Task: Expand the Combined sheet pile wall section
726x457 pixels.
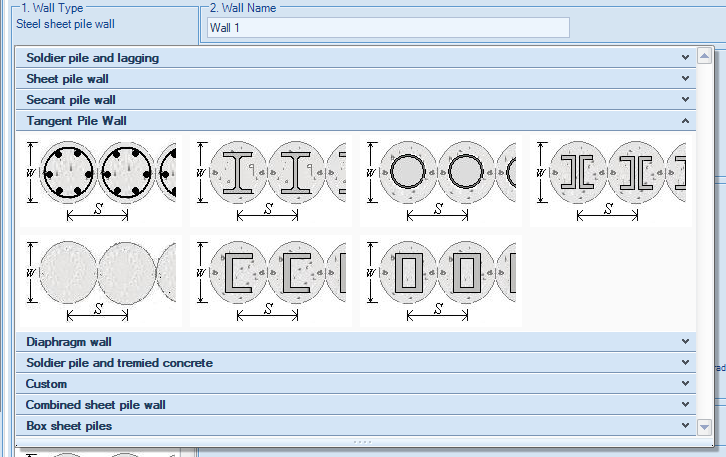Action: pos(356,405)
